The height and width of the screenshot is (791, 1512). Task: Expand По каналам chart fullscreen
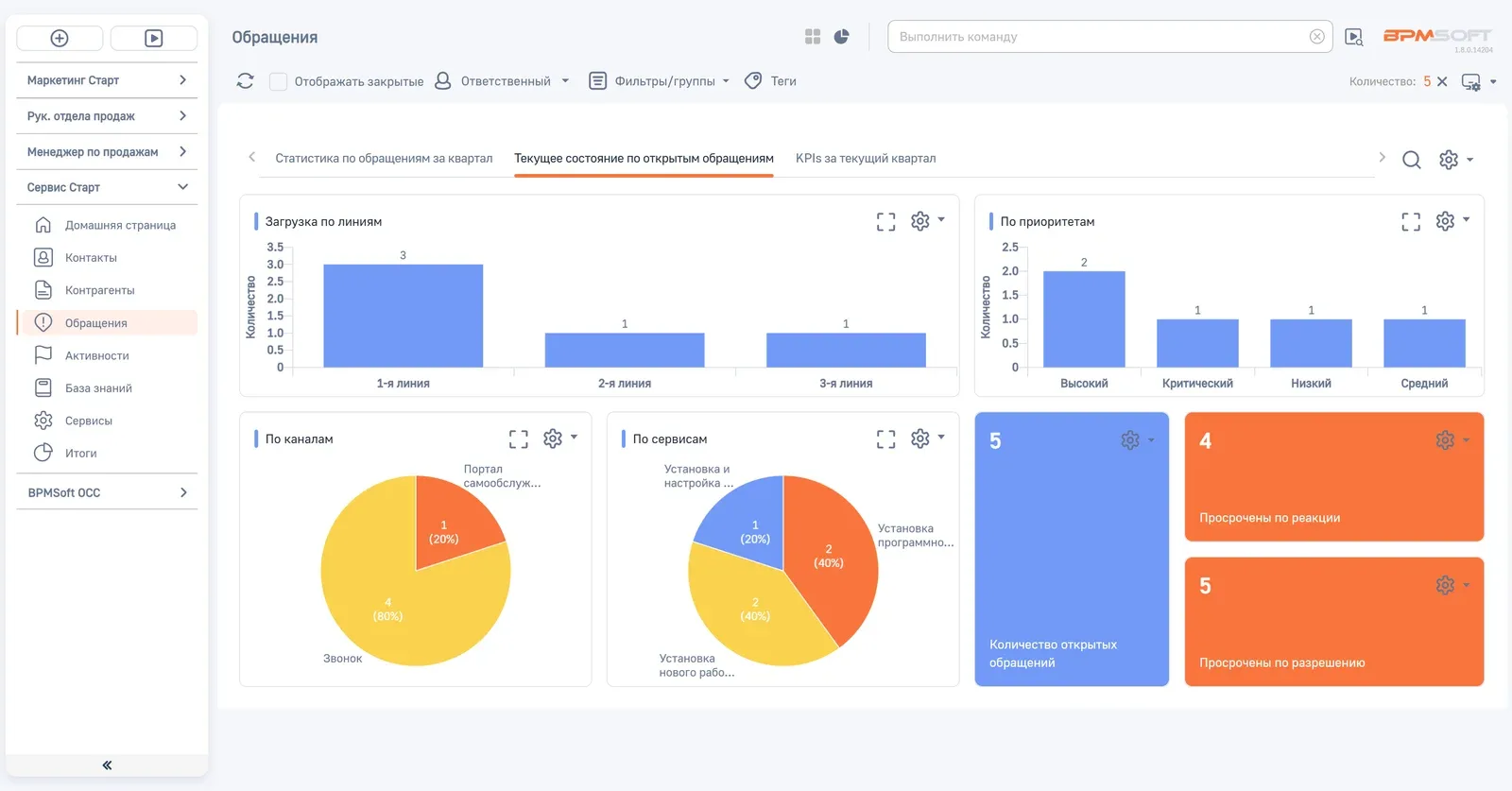519,439
